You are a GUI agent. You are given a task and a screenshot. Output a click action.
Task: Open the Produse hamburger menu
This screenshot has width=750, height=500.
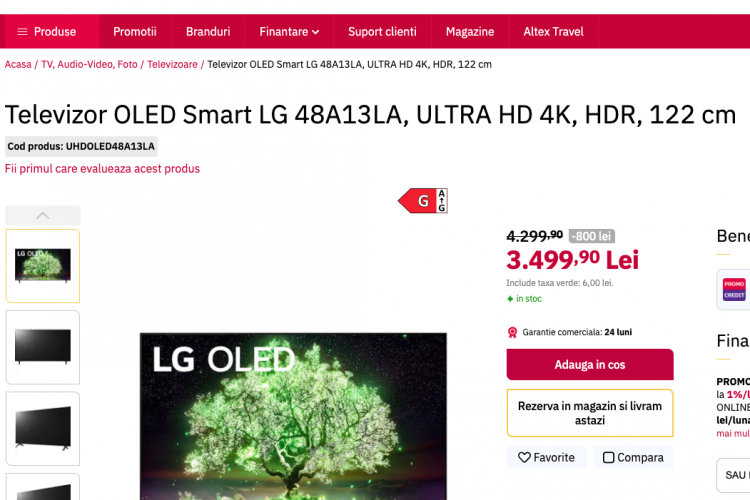[x=47, y=32]
